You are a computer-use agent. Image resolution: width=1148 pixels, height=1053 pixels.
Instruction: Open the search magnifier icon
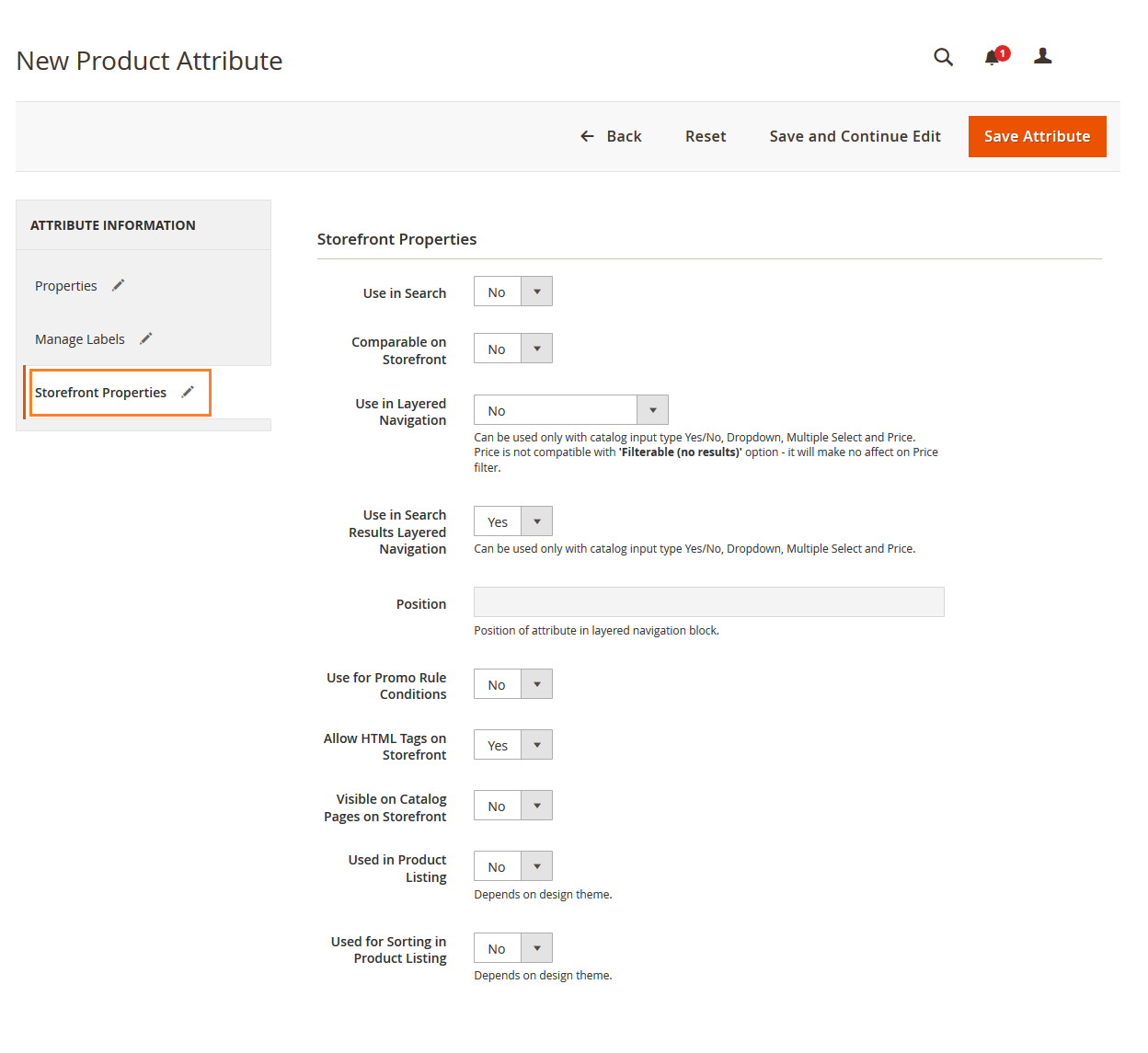943,57
